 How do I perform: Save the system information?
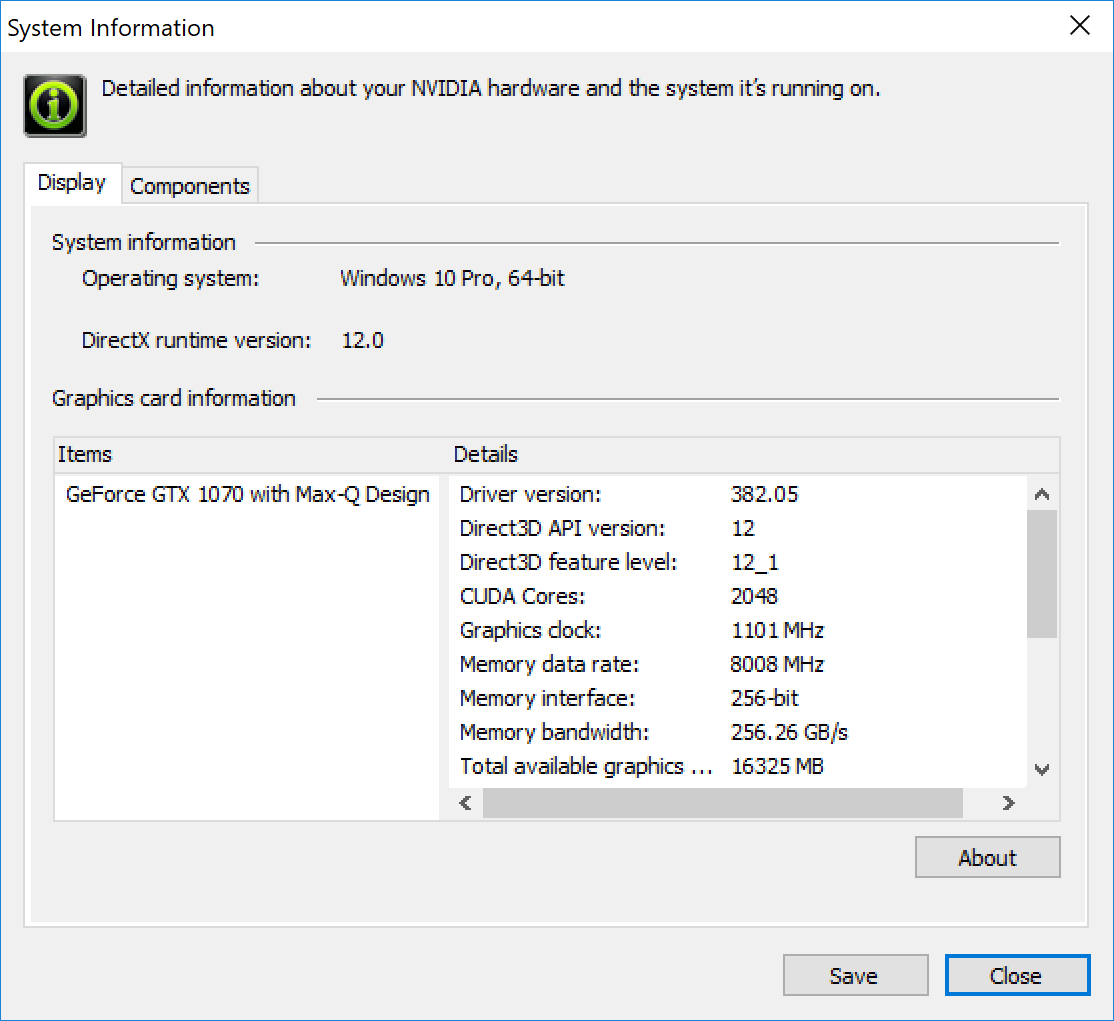point(854,976)
